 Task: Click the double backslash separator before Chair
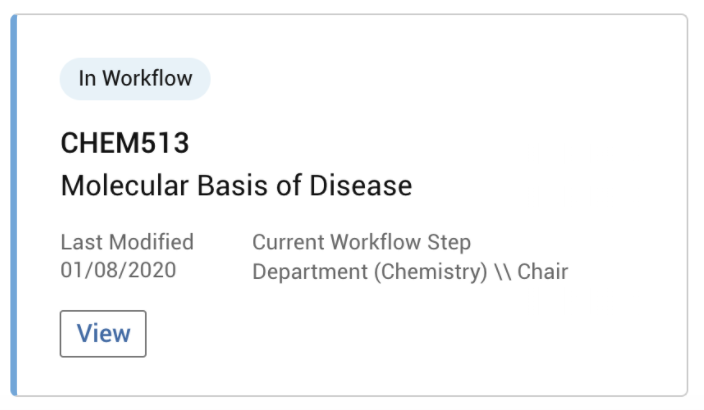point(504,271)
